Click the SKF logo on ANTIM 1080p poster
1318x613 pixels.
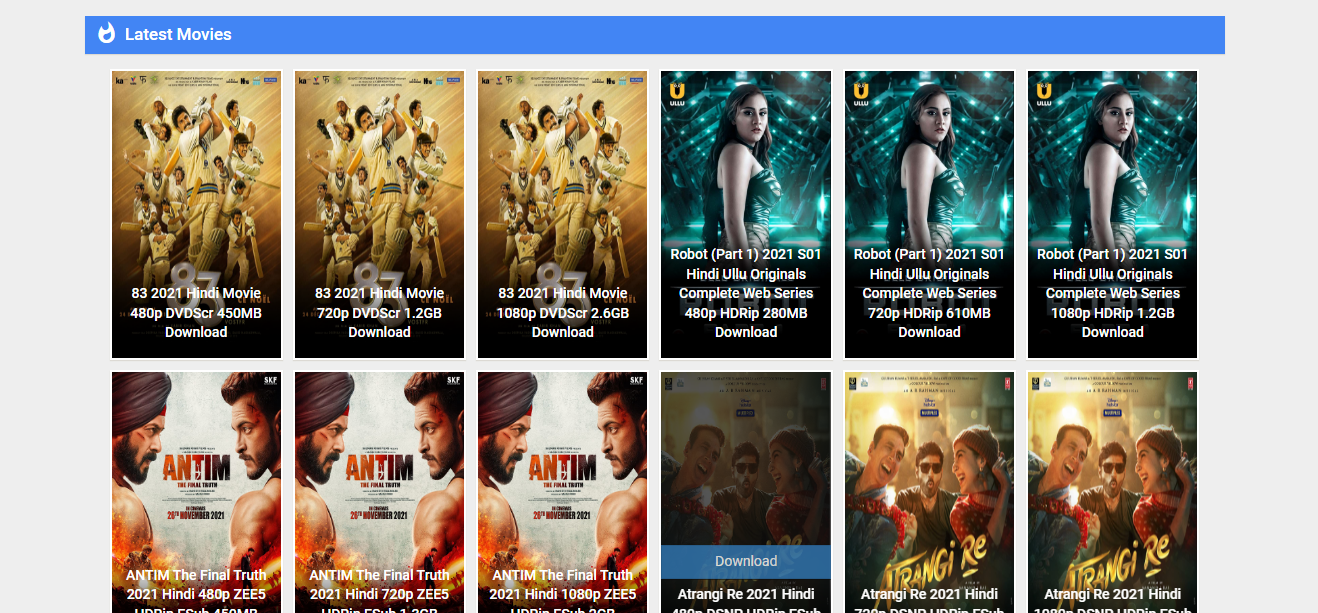[636, 381]
